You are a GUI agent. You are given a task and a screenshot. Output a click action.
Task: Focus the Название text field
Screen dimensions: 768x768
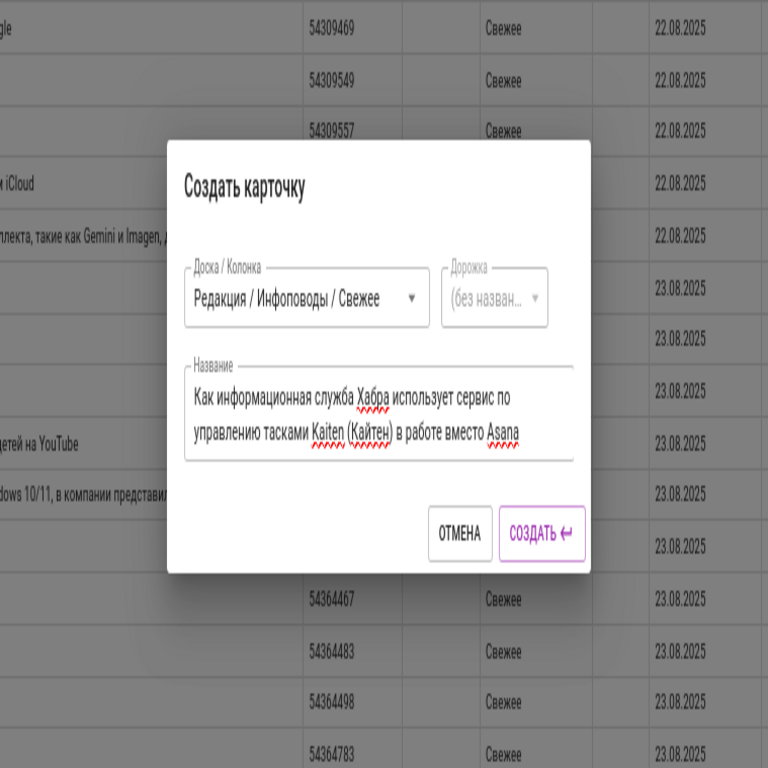[378, 415]
